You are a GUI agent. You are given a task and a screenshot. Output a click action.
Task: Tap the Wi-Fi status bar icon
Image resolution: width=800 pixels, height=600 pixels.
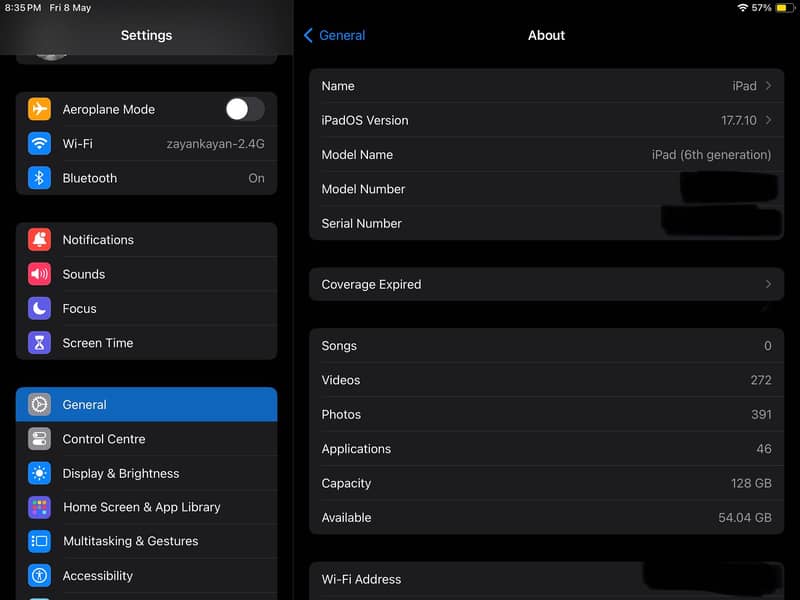tap(742, 8)
